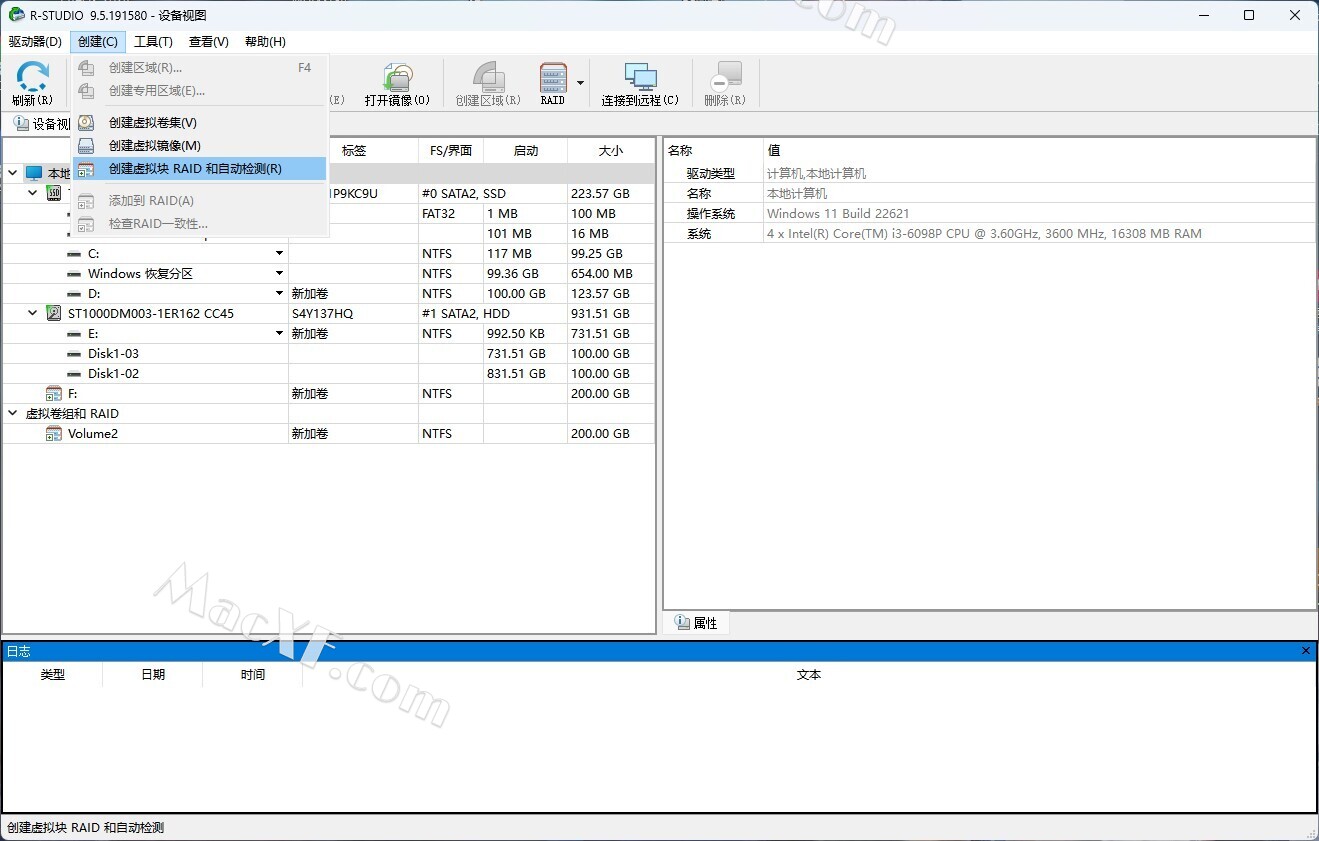The width and height of the screenshot is (1319, 841).
Task: Close the 日志 log panel
Action: coord(1305,651)
